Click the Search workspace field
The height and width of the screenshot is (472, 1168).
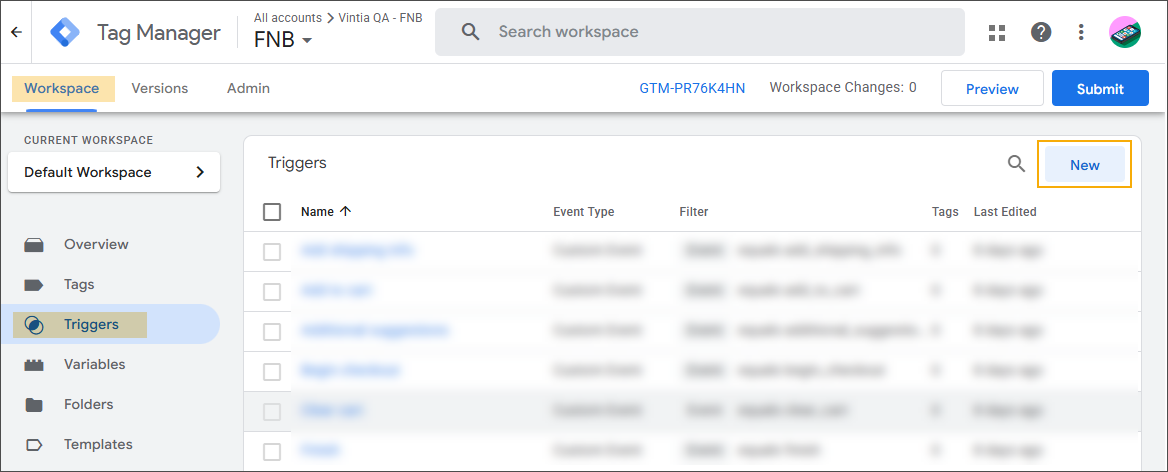[700, 32]
